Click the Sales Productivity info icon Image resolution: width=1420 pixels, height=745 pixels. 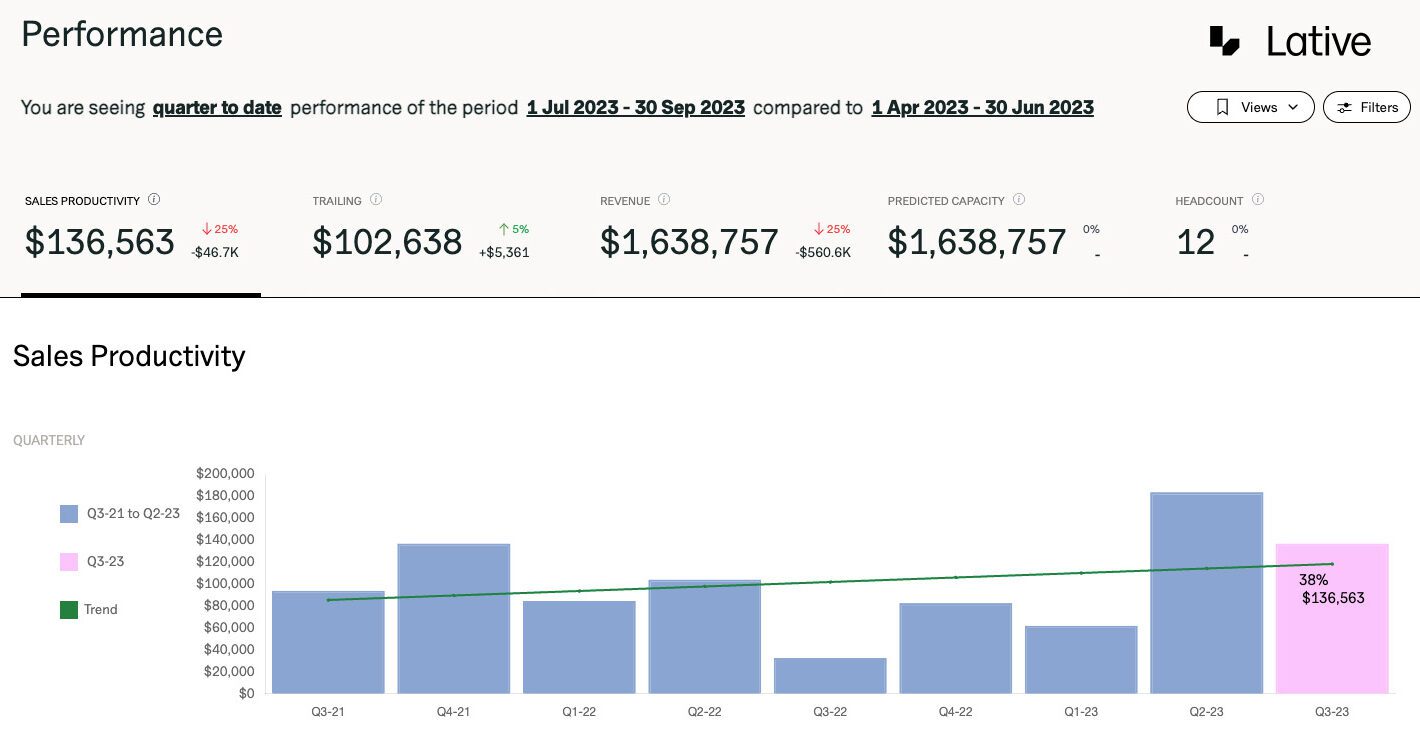155,199
